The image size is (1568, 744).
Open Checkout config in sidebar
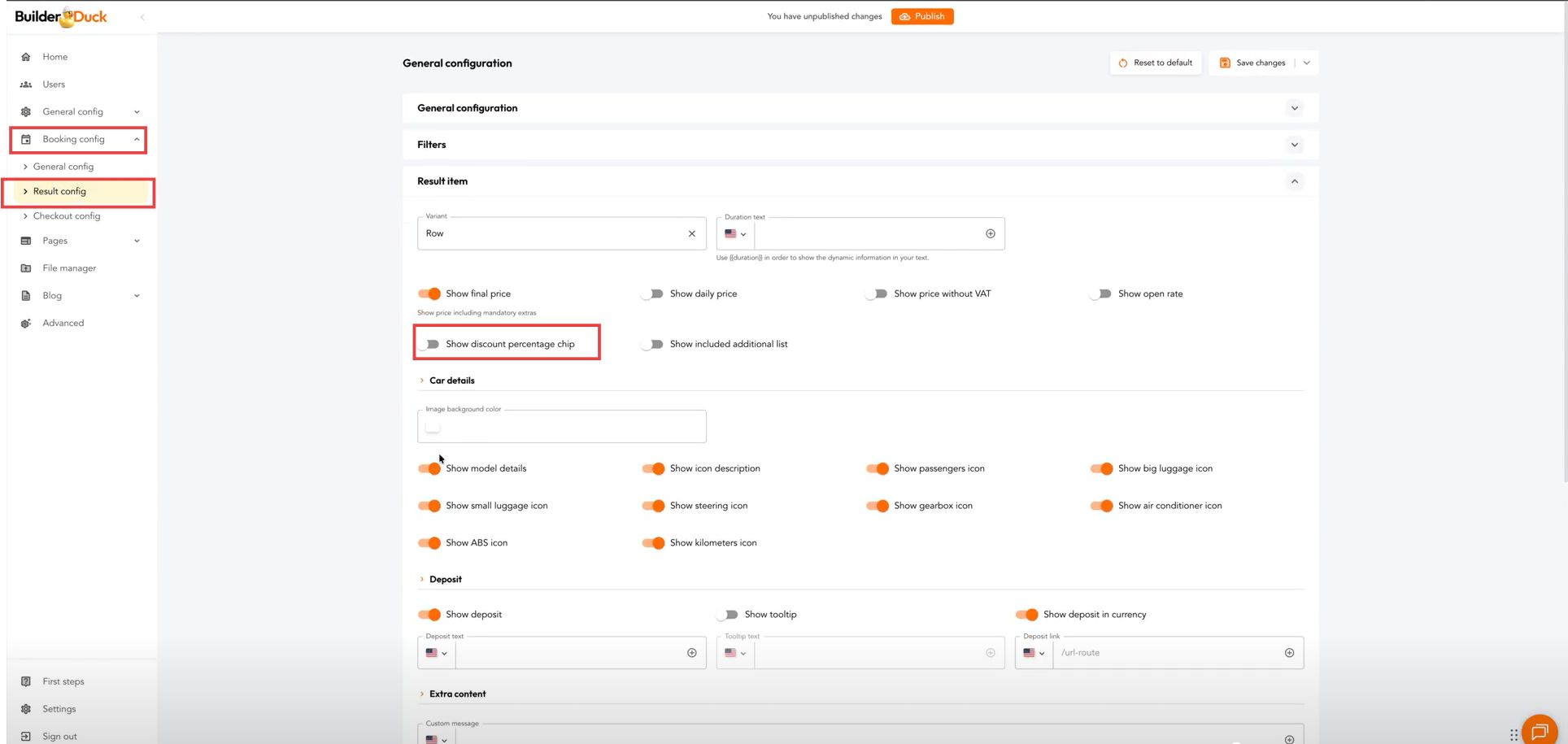[x=67, y=216]
